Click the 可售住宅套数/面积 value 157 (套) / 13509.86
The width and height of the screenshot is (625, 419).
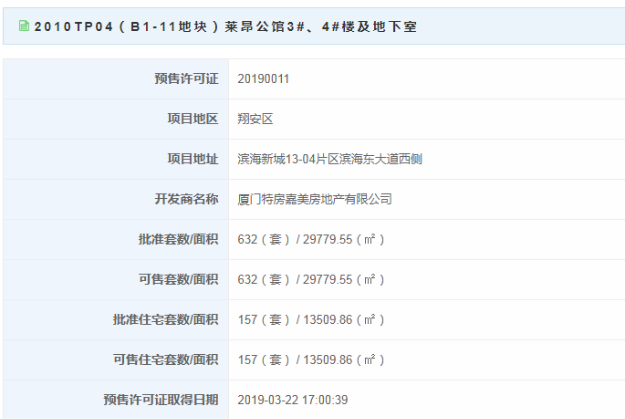coord(311,360)
